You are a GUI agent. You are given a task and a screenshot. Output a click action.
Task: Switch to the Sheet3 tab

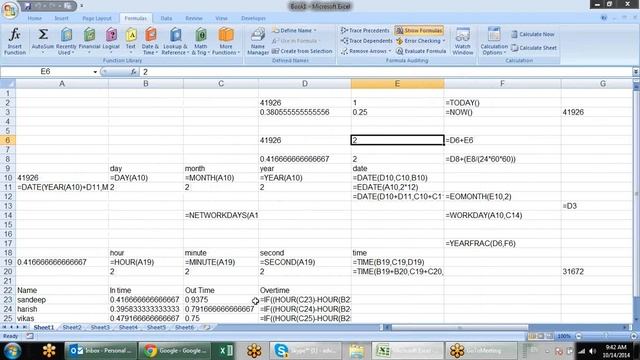[100, 327]
